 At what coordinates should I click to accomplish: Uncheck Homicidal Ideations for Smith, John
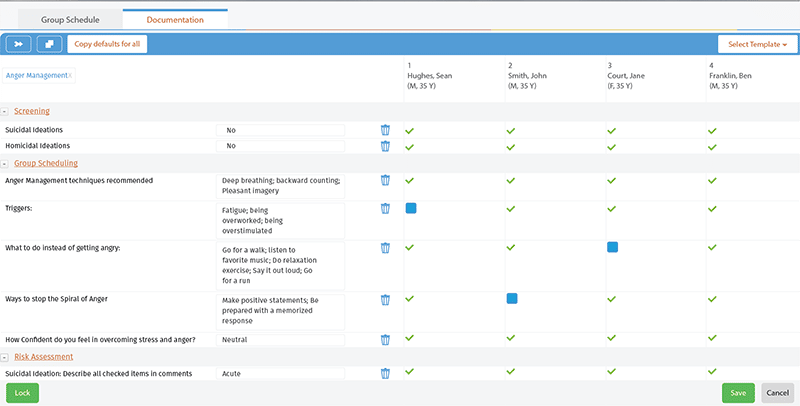[511, 147]
